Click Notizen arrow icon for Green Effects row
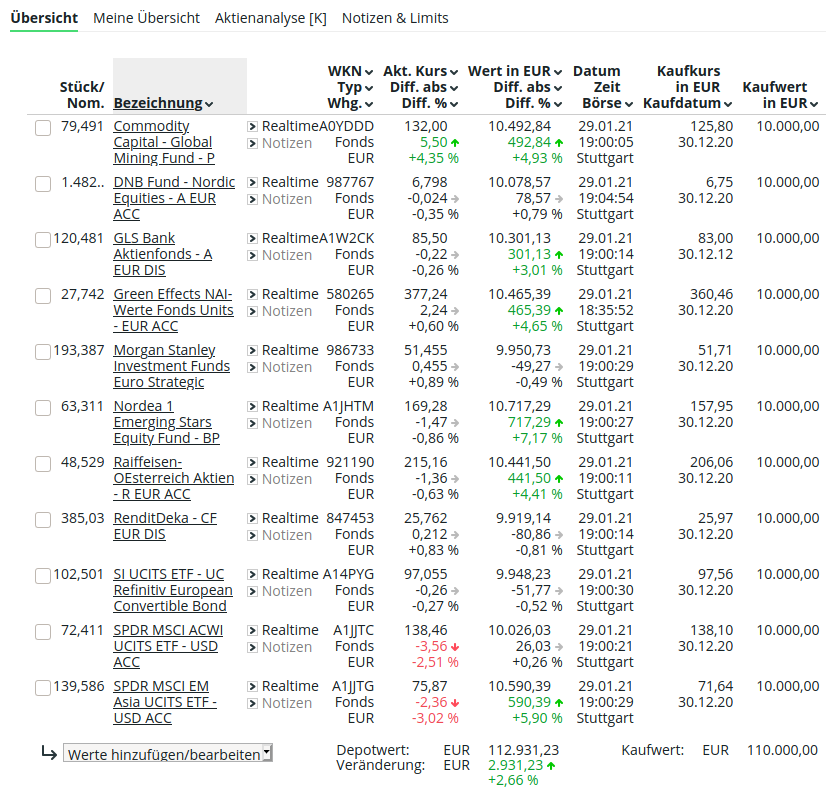The height and width of the screenshot is (791, 826). [252, 312]
